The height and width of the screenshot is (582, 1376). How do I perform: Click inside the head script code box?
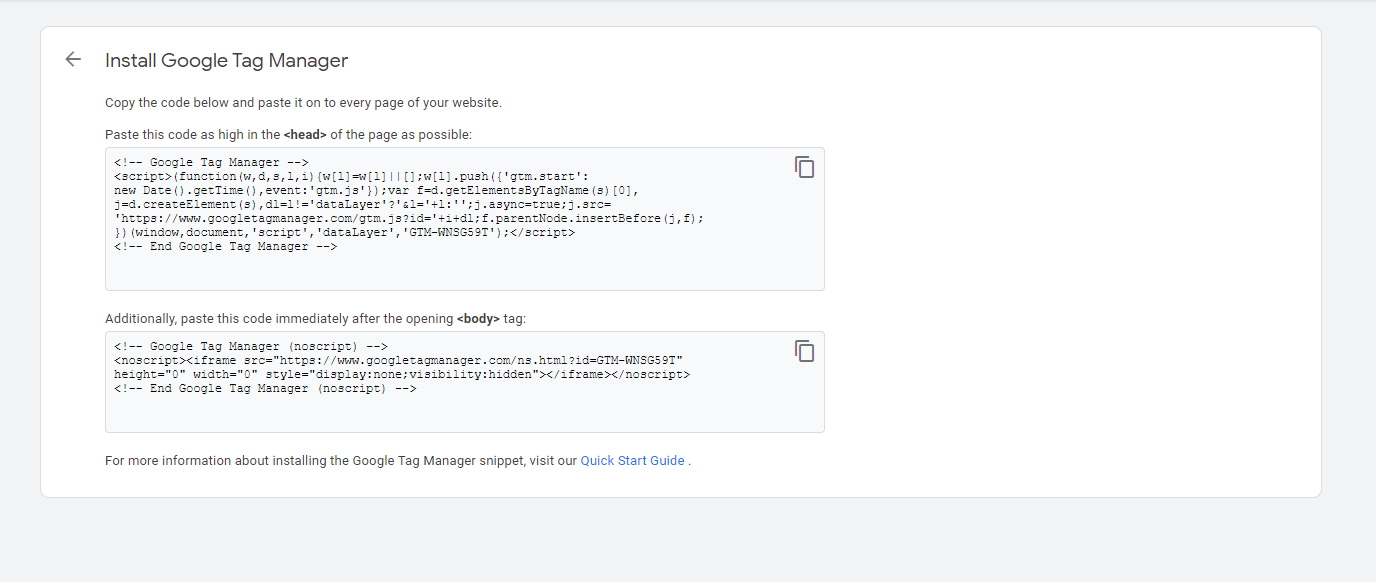pos(465,219)
